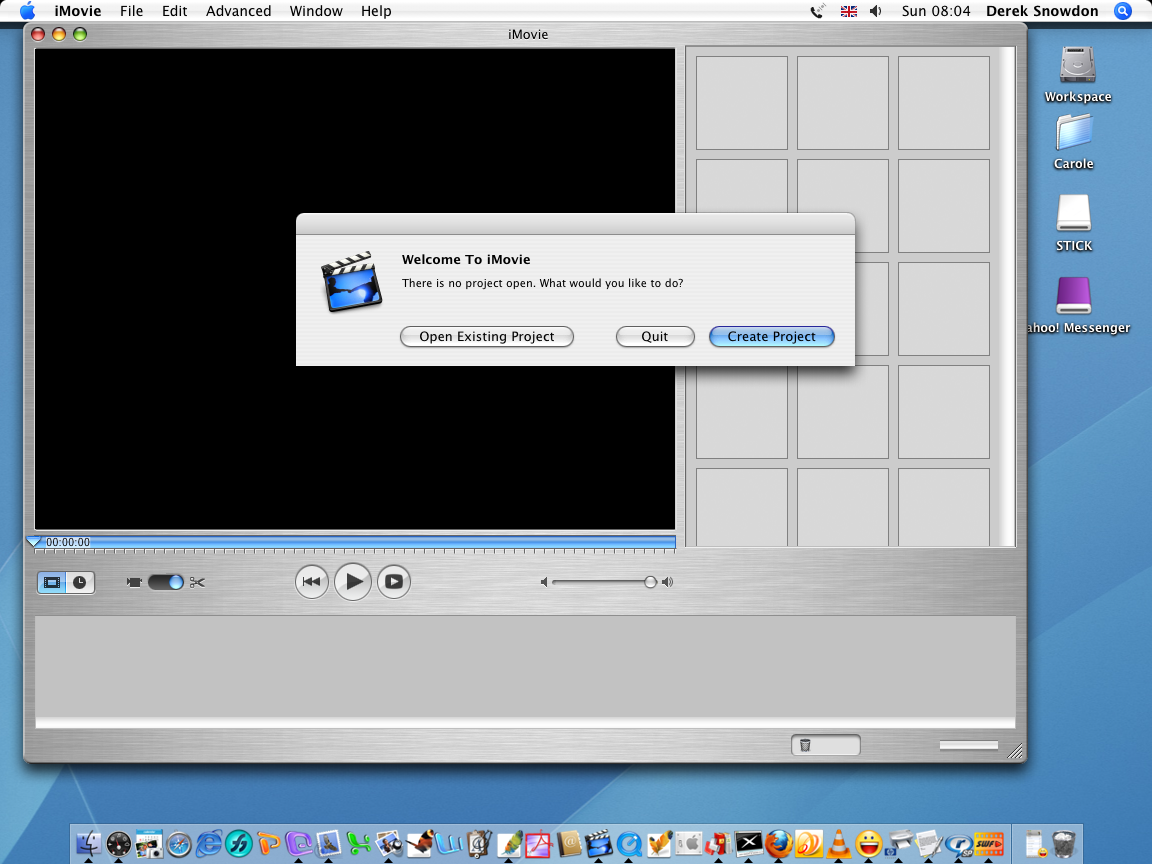This screenshot has height=864, width=1152.
Task: Open Adobe Acrobat from the Dock
Action: [x=539, y=843]
